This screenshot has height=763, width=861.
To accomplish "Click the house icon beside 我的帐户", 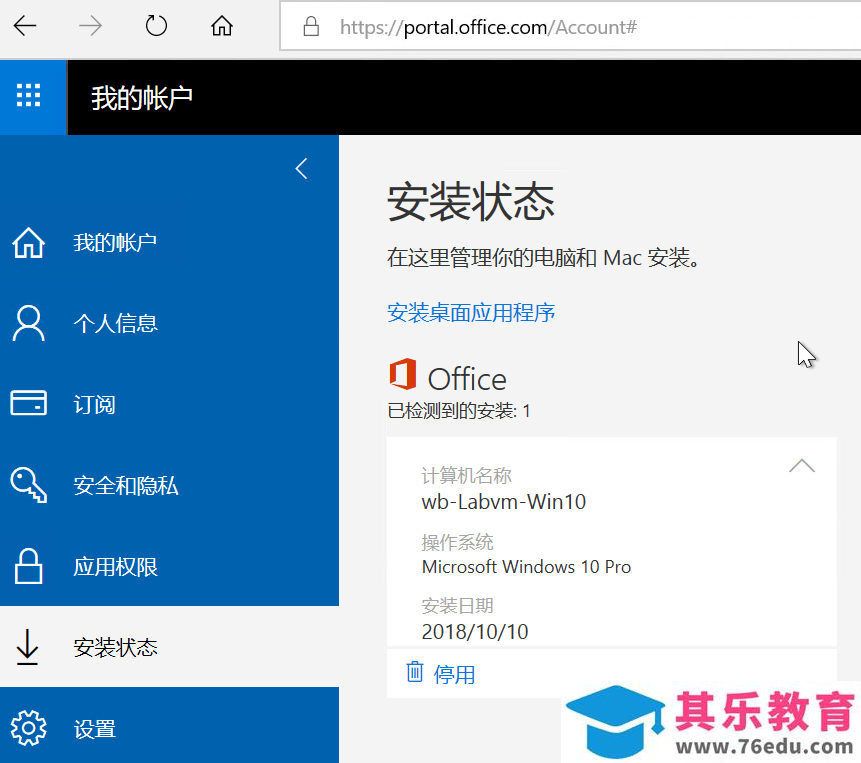I will pyautogui.click(x=29, y=242).
